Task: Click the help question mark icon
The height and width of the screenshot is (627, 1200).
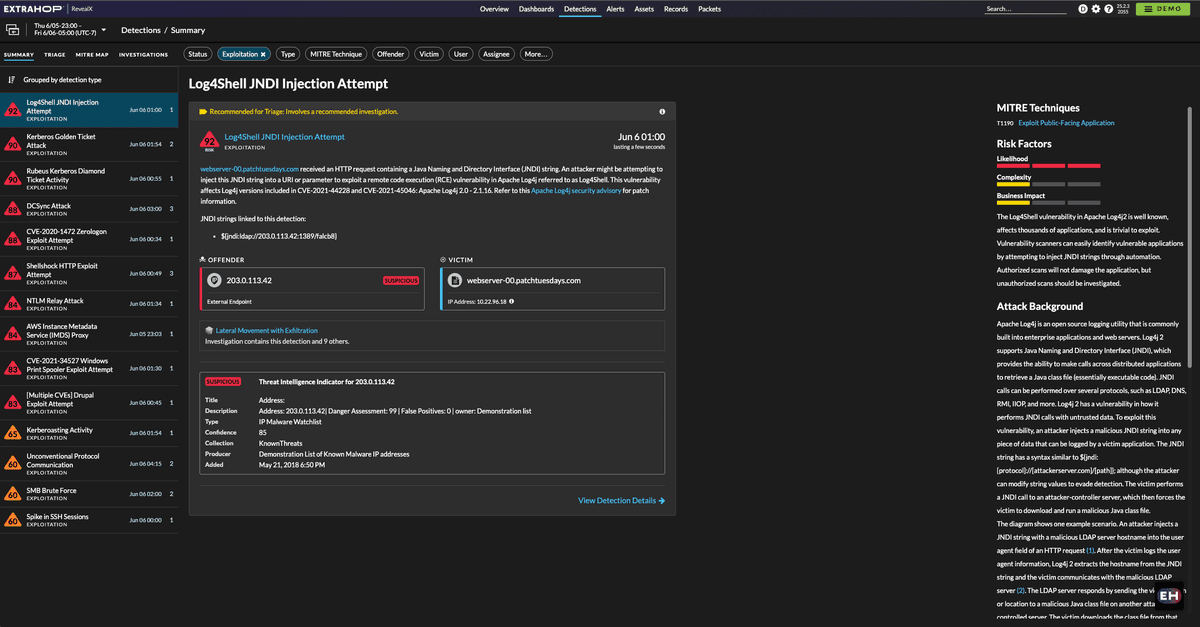Action: tap(1107, 9)
